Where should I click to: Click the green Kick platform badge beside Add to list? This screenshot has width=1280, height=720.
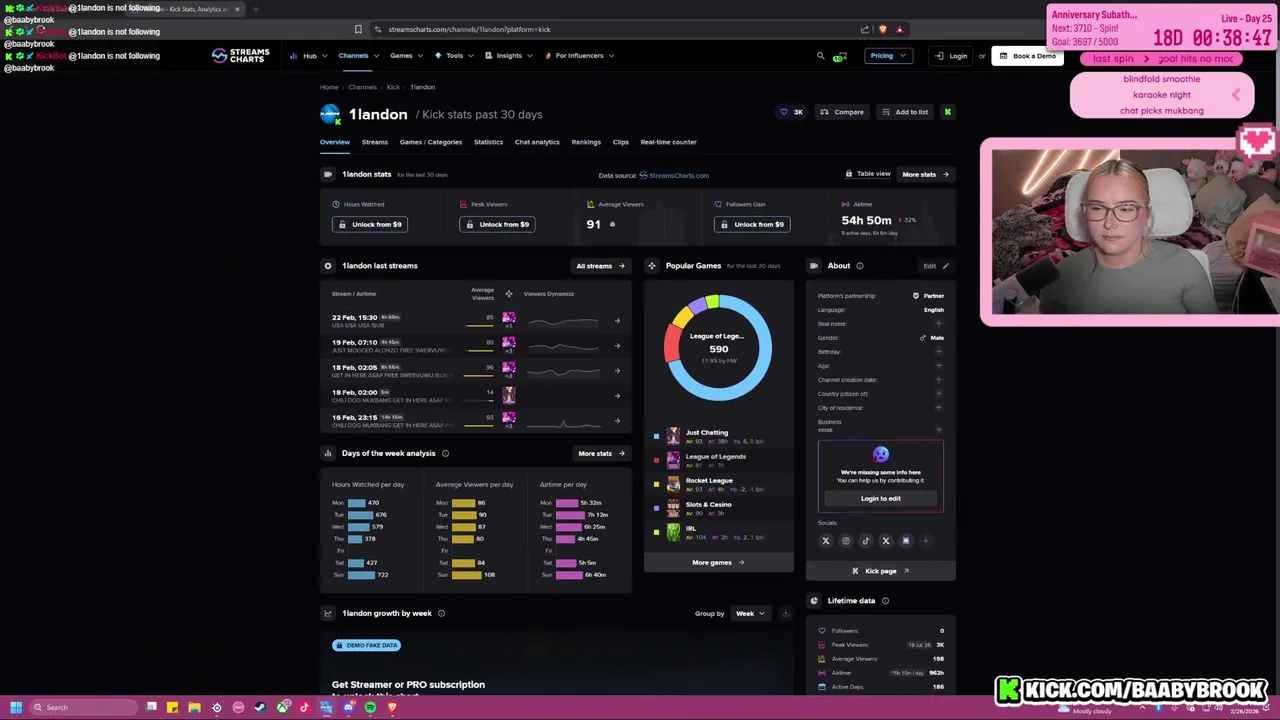pos(947,112)
